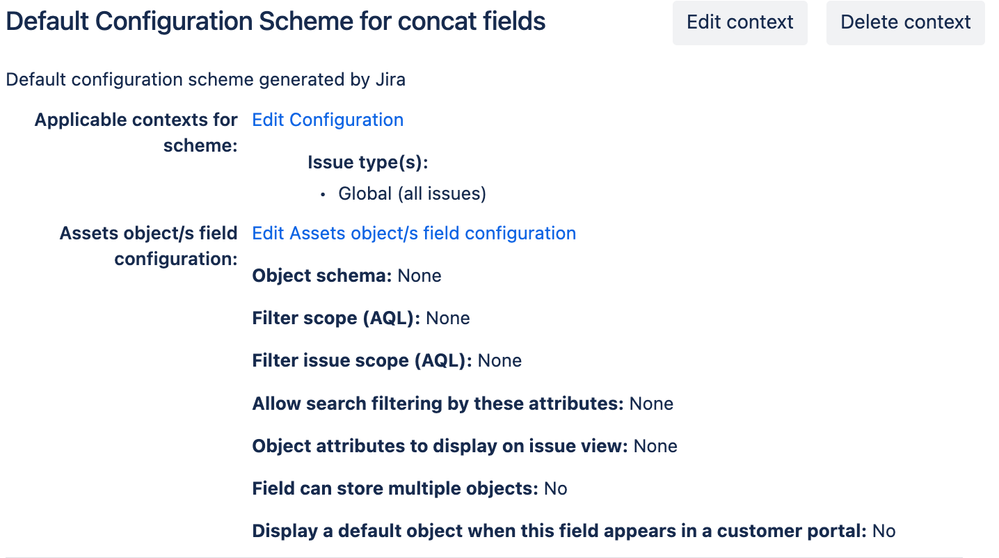Click the 'Assets object/s field configuration:' row label

coord(148,246)
